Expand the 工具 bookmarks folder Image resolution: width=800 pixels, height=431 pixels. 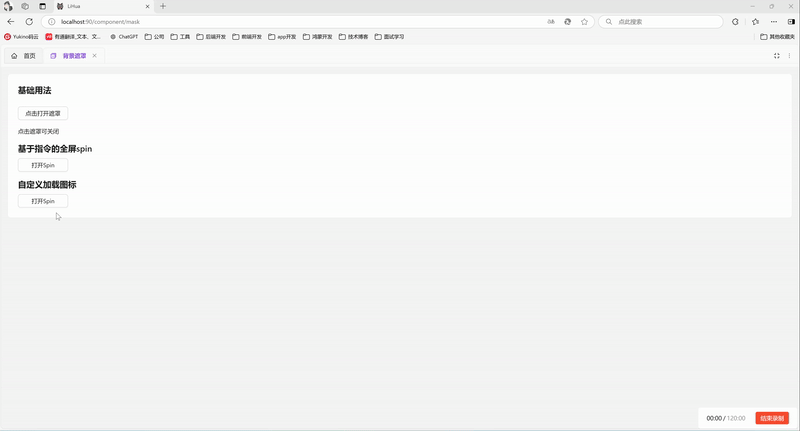180,37
